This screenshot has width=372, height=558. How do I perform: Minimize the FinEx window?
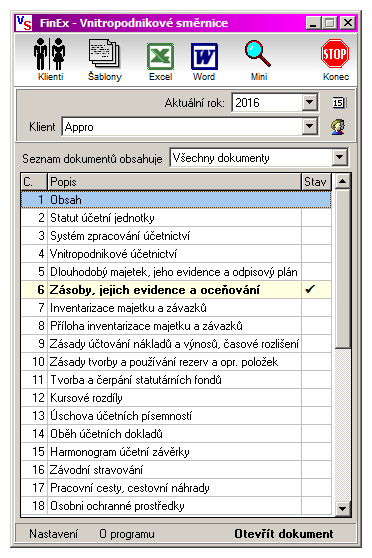click(x=313, y=23)
